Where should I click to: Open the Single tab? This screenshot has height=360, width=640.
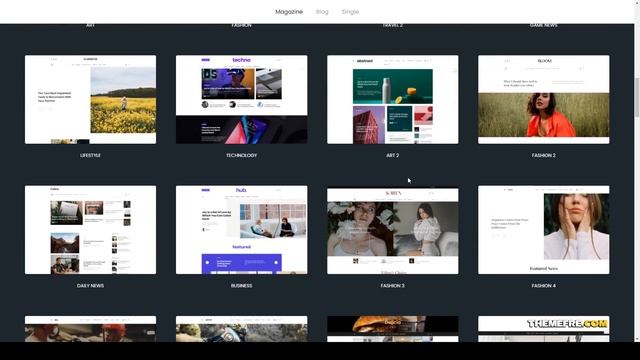click(350, 12)
